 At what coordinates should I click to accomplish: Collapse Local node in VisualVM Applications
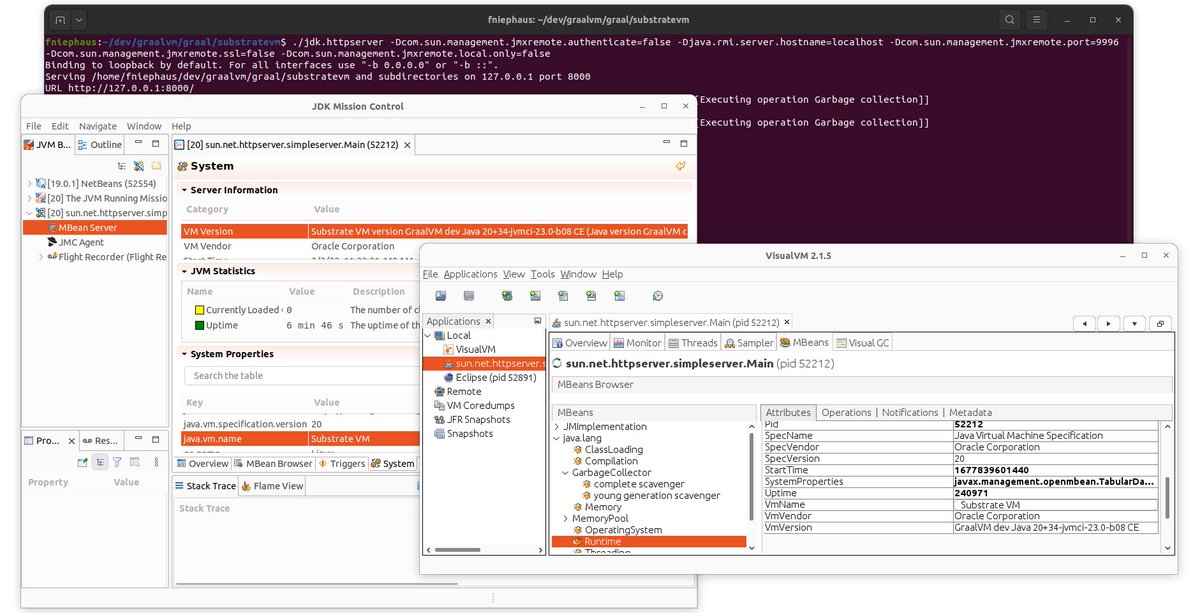click(x=429, y=336)
